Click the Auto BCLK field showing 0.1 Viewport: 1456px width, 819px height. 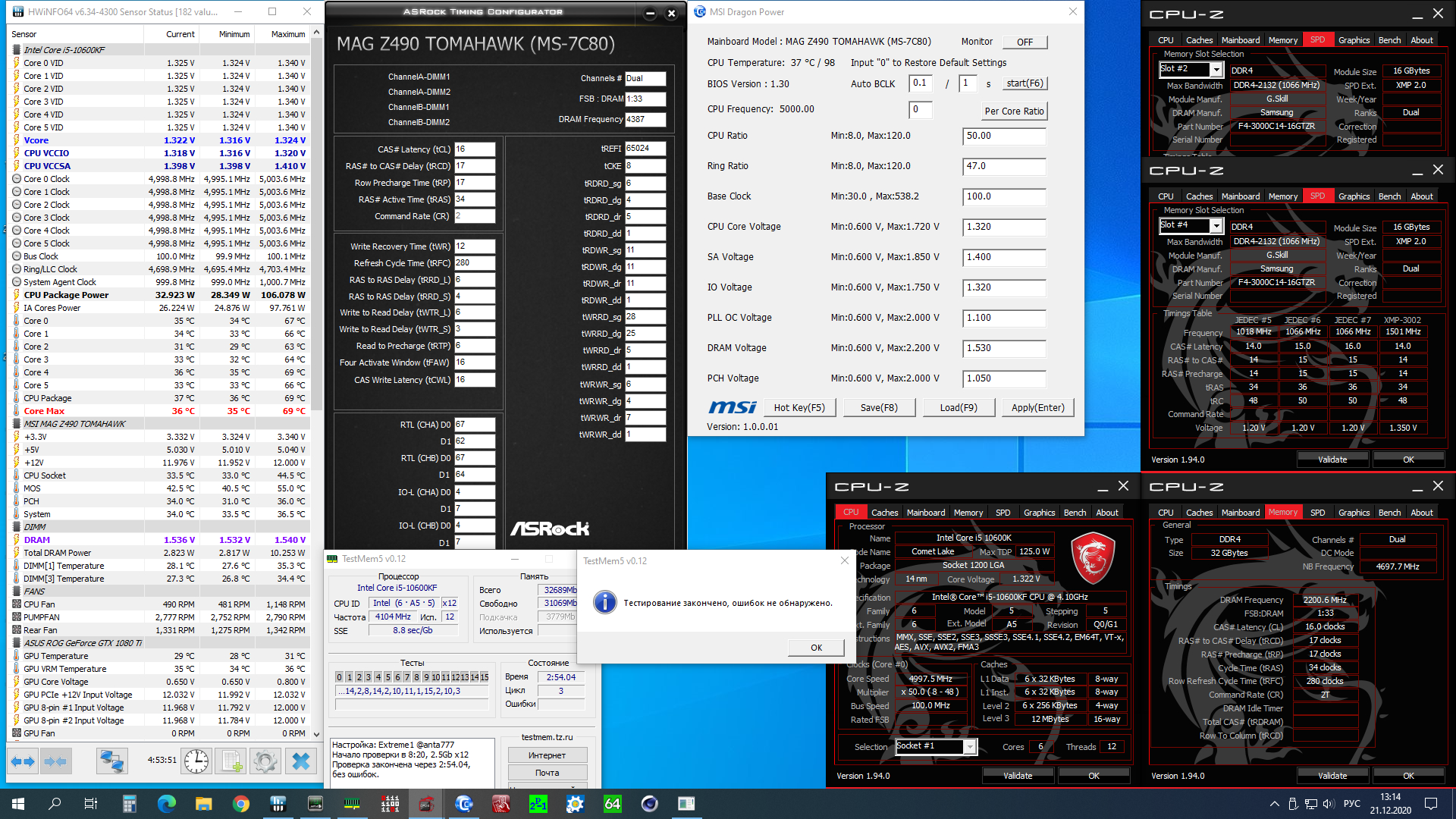921,83
